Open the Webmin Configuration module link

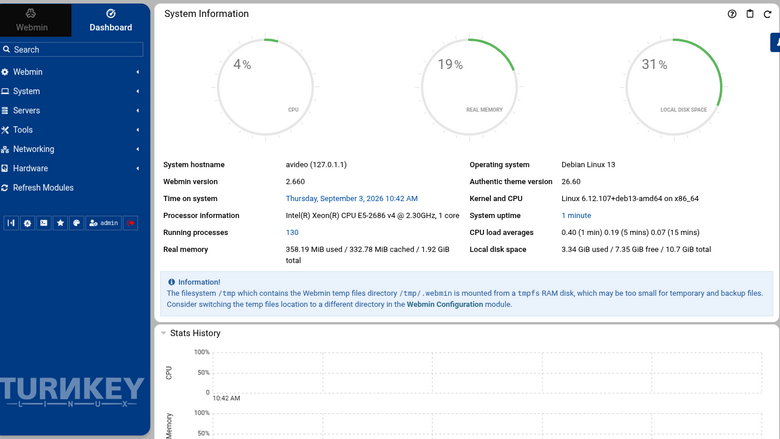click(x=445, y=304)
